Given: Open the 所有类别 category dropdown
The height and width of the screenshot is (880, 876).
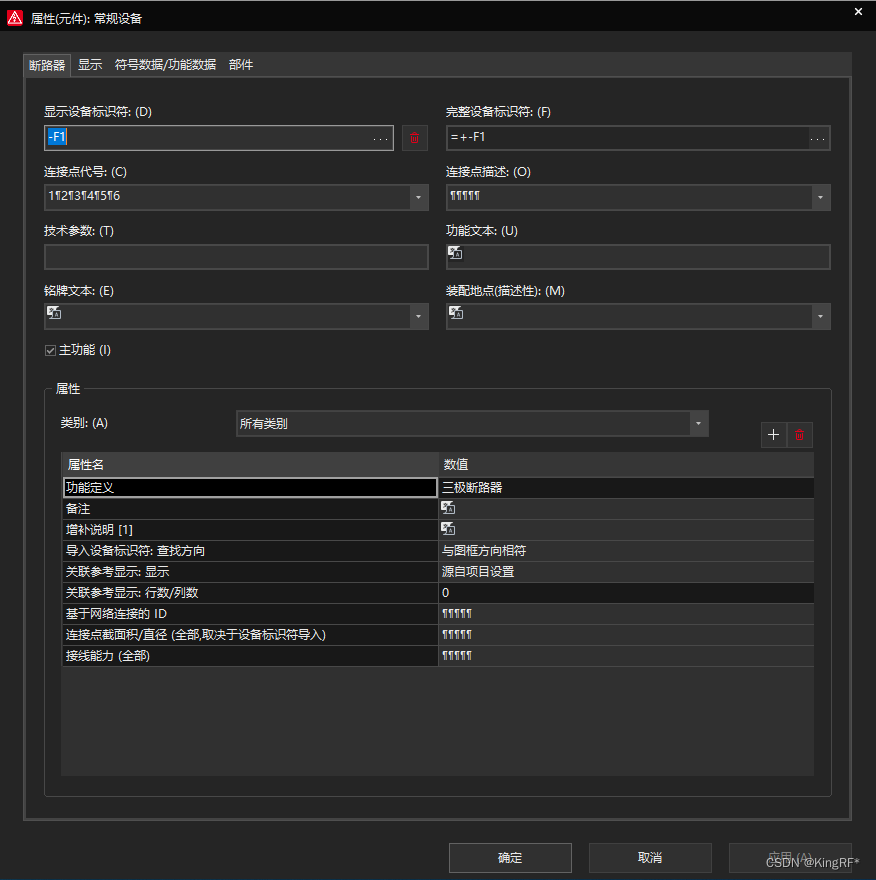Looking at the screenshot, I should click(697, 423).
